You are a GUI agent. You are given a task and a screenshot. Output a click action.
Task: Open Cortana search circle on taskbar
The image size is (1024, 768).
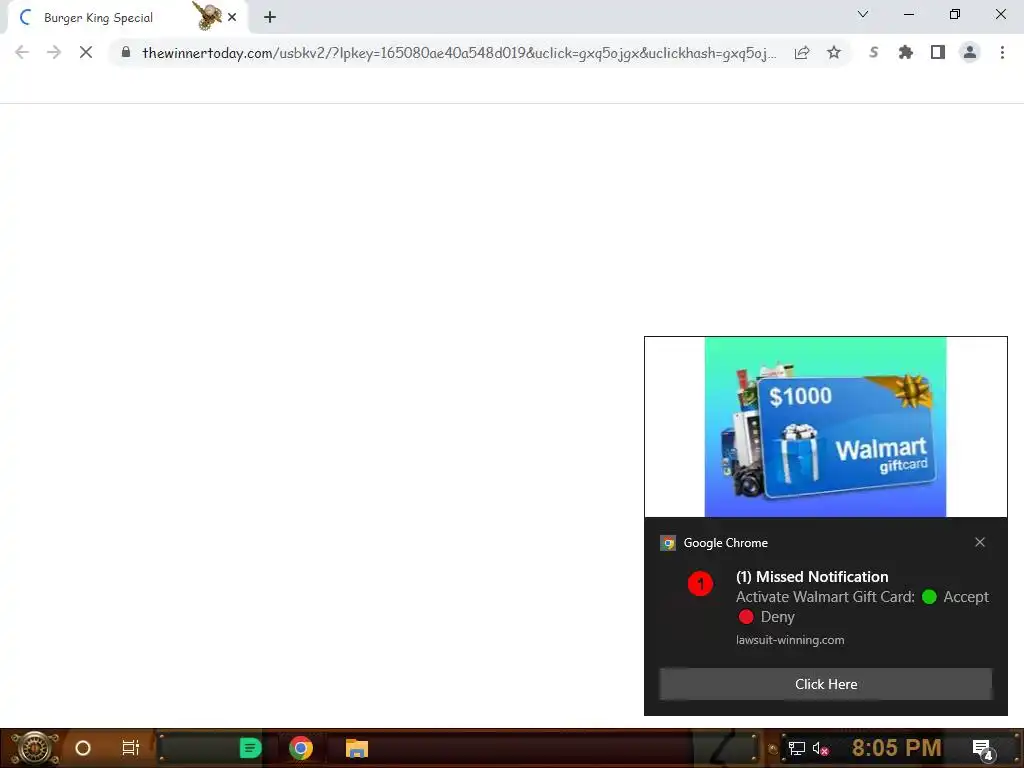pyautogui.click(x=82, y=748)
